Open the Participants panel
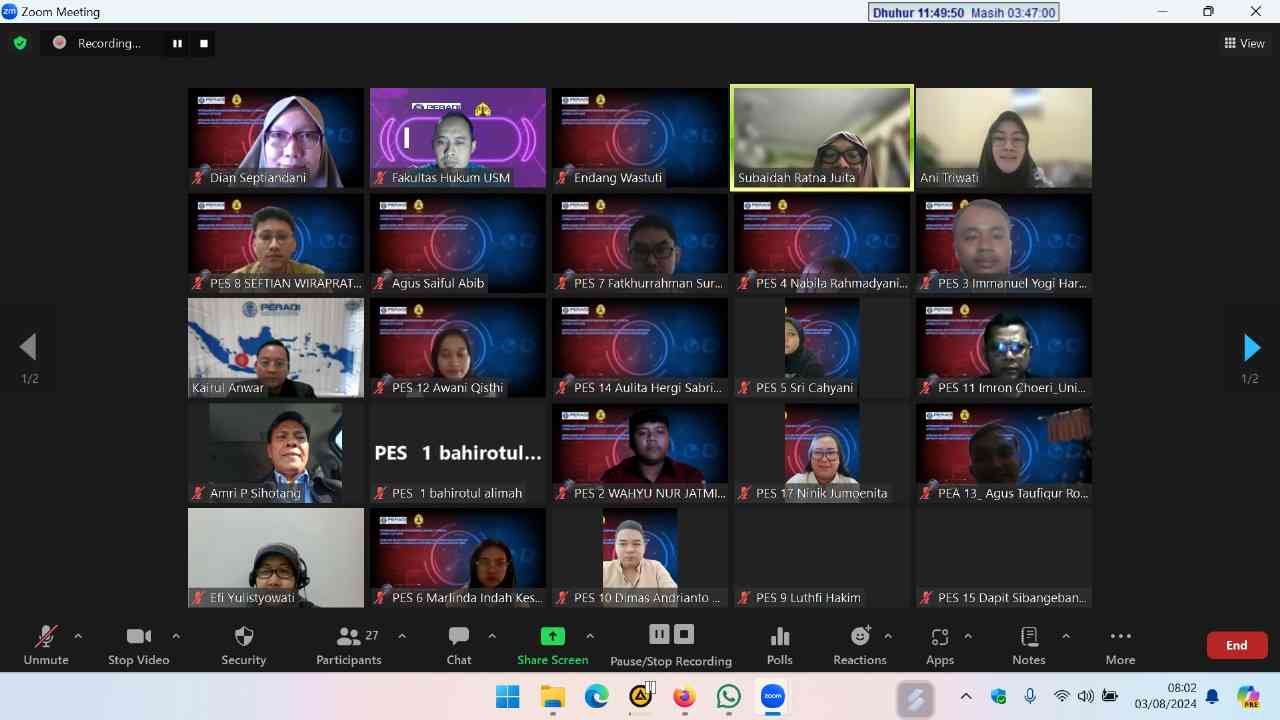The image size is (1280, 720). point(348,645)
